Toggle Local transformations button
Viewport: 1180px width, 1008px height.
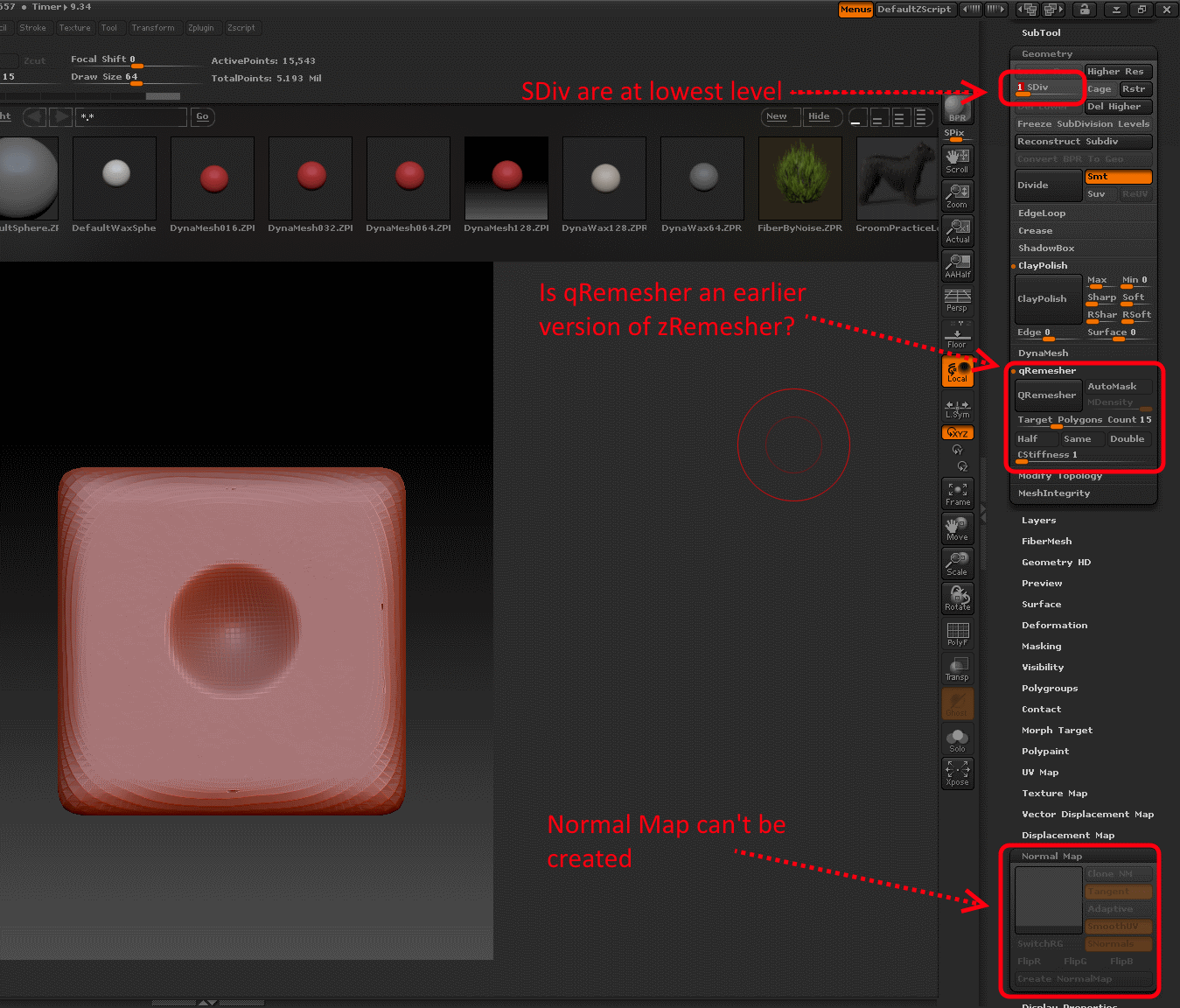(958, 371)
